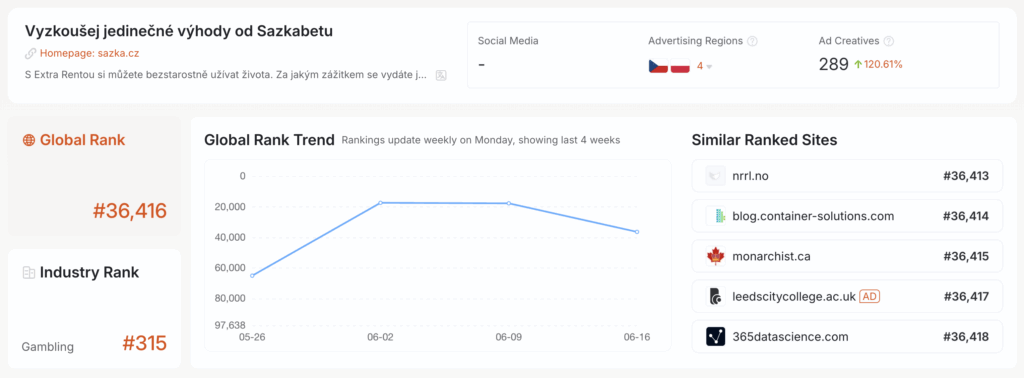Expand the regions dropdown showing 4
This screenshot has height=378, width=1024.
click(704, 66)
